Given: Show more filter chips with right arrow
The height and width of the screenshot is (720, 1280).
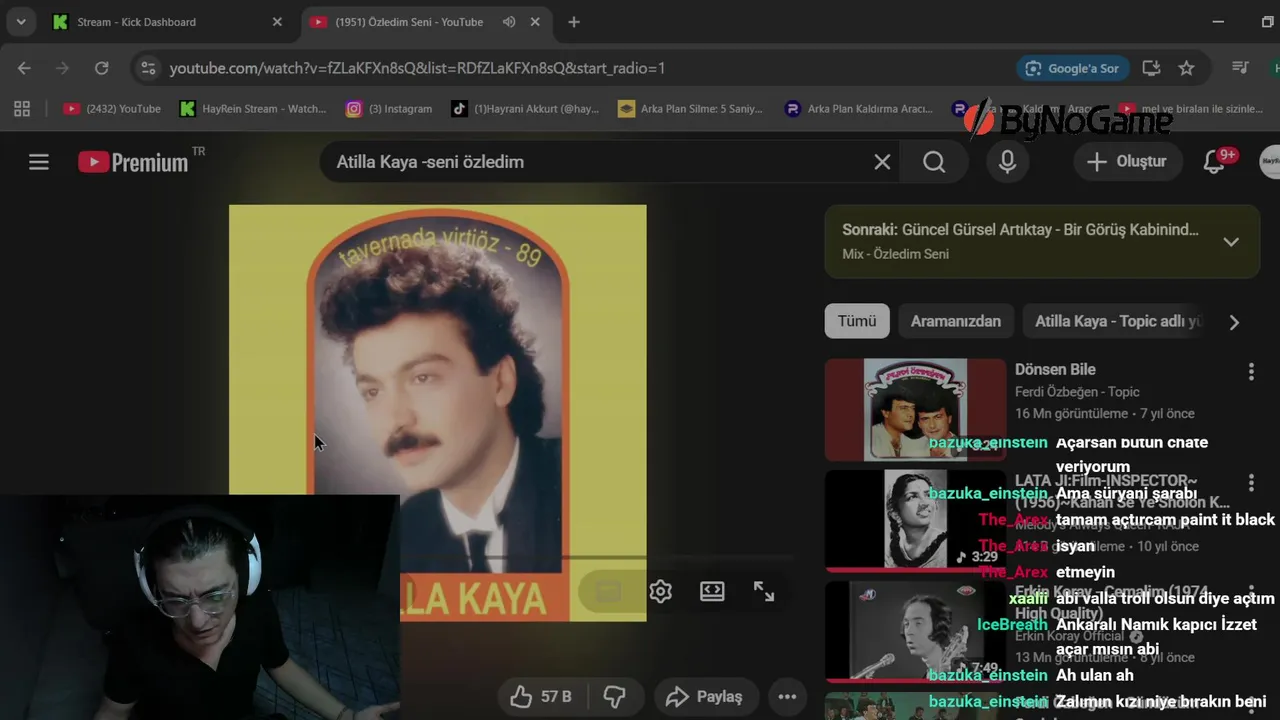Looking at the screenshot, I should pos(1234,322).
